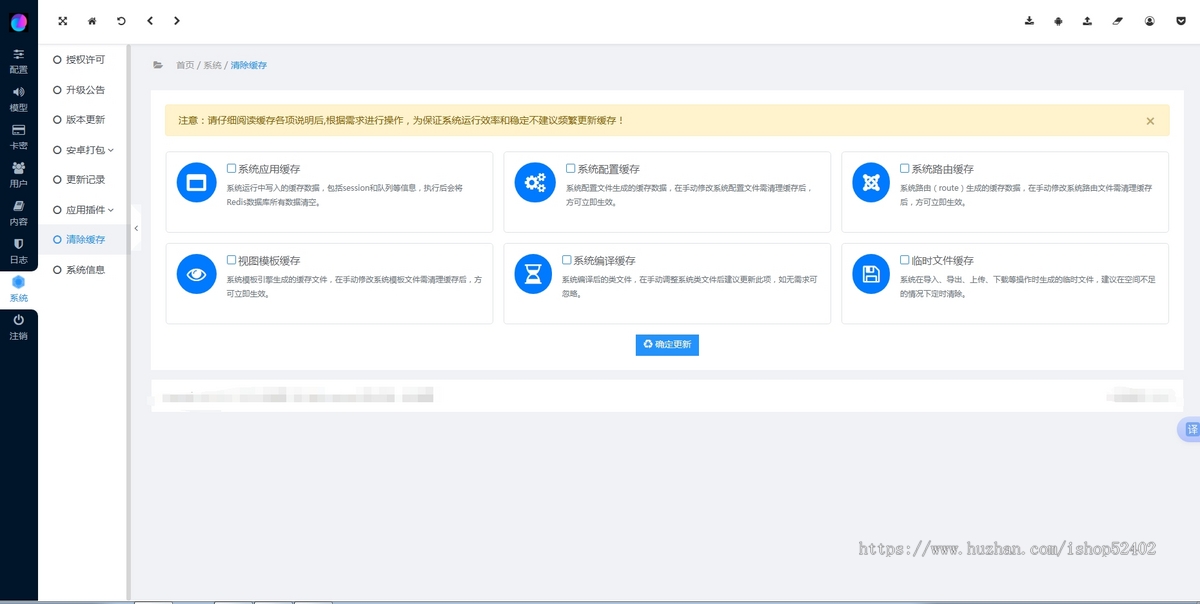
Task: Click the translate 译 badge at right edge
Action: (1189, 429)
